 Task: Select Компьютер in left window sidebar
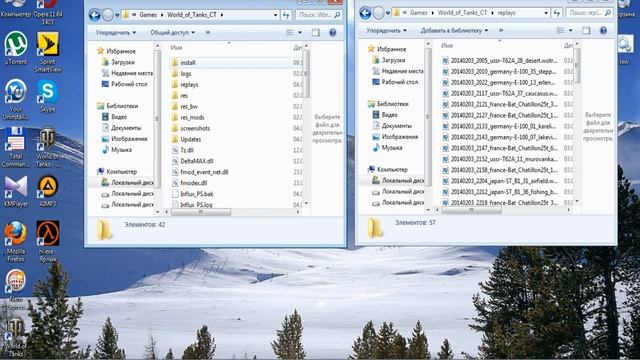[x=121, y=171]
